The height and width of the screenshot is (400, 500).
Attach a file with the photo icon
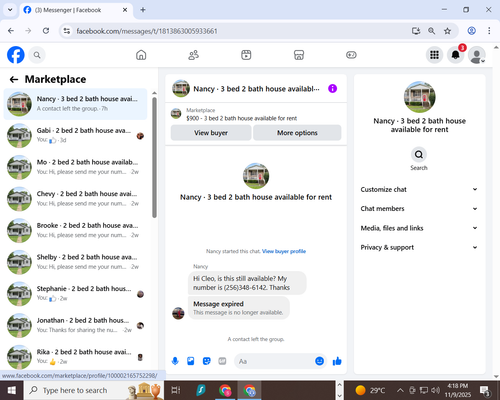(x=191, y=361)
